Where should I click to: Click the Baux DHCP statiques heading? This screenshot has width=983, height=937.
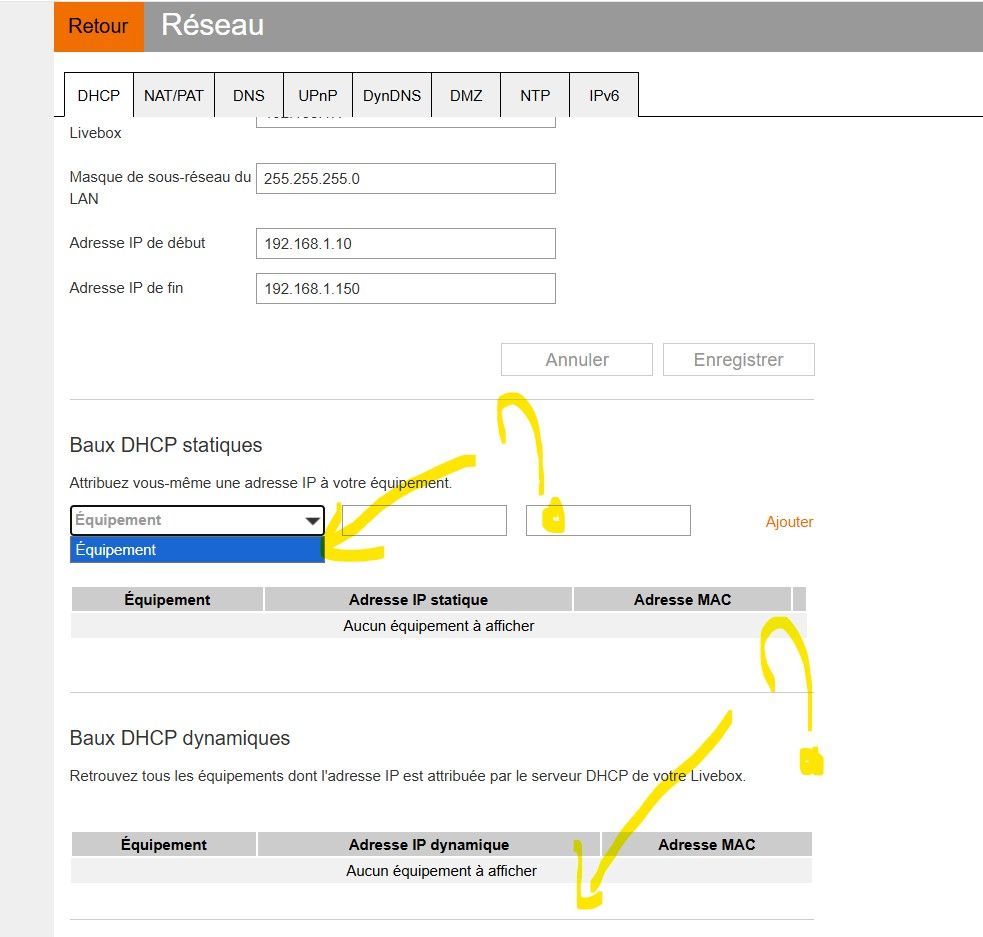166,445
